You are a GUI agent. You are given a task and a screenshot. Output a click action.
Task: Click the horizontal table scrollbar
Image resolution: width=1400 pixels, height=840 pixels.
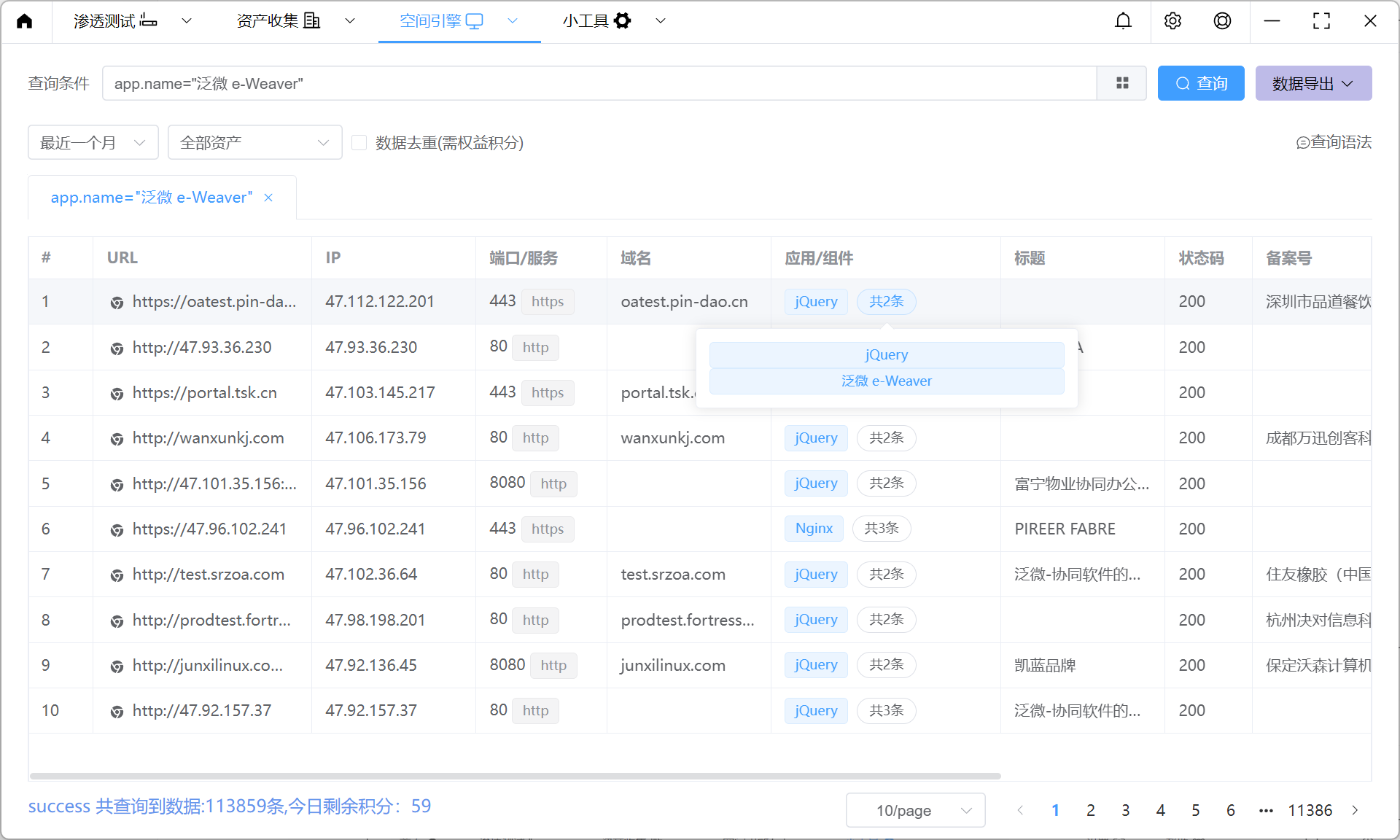tap(515, 776)
